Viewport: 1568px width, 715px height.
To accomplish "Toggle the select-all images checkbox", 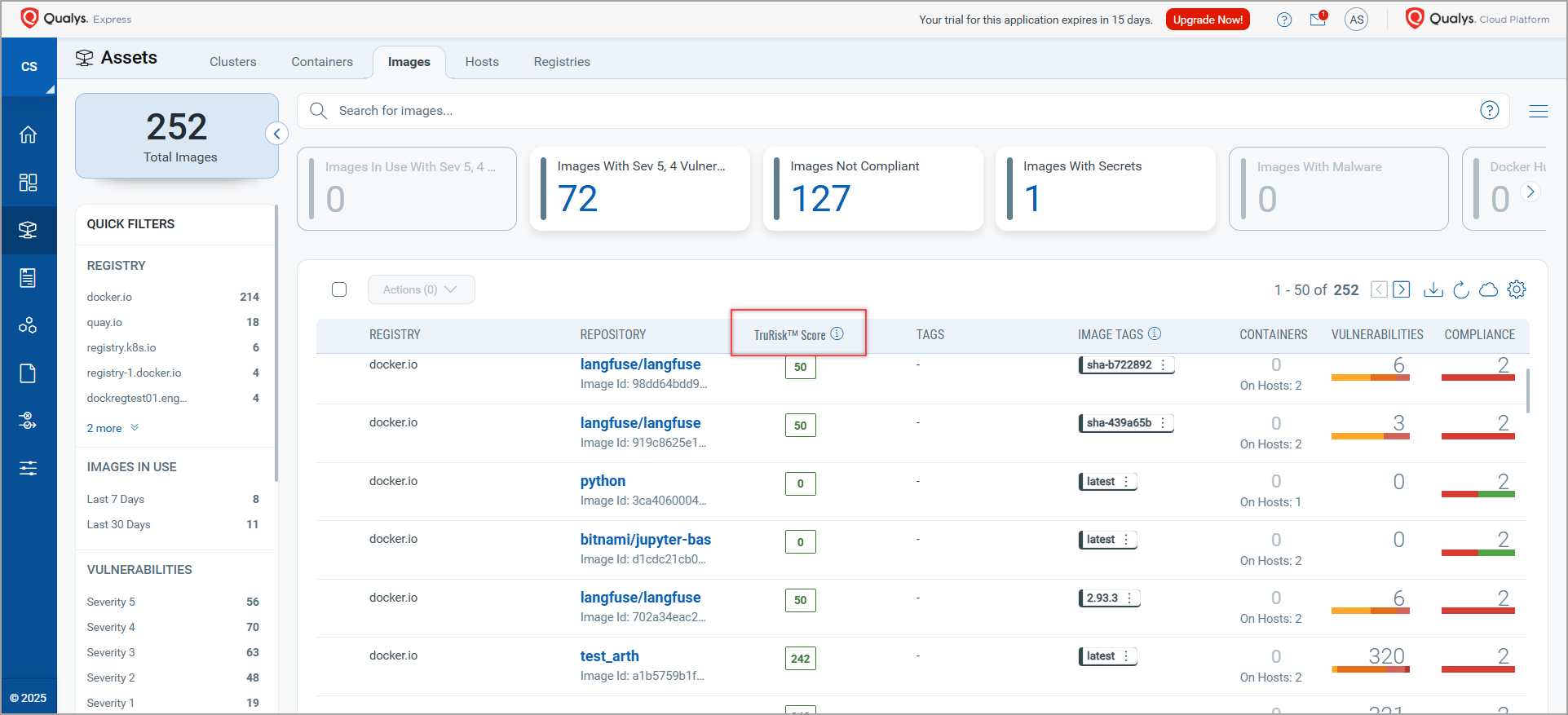I will coord(339,289).
